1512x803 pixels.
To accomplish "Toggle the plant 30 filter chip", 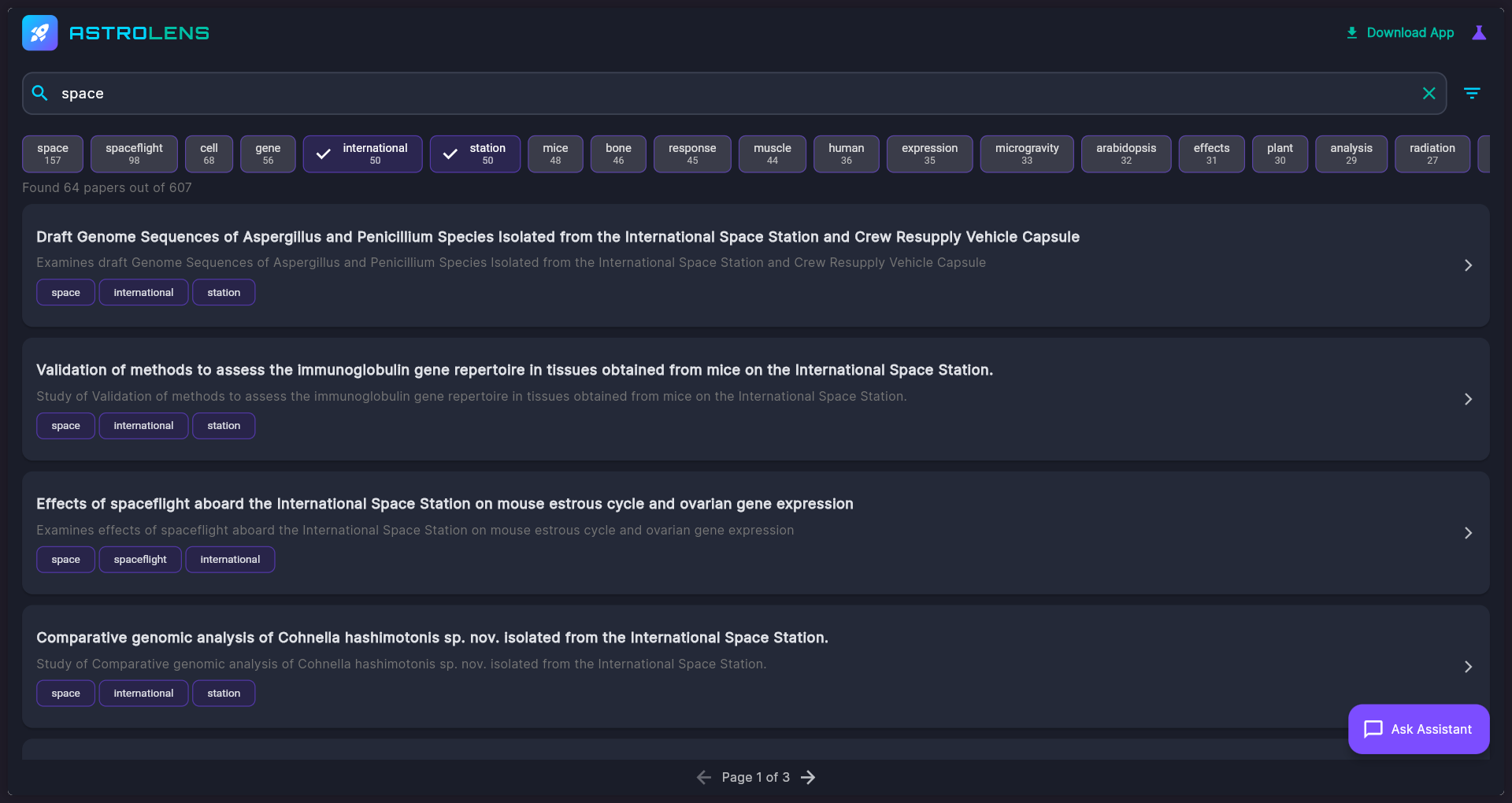I will tap(1280, 154).
